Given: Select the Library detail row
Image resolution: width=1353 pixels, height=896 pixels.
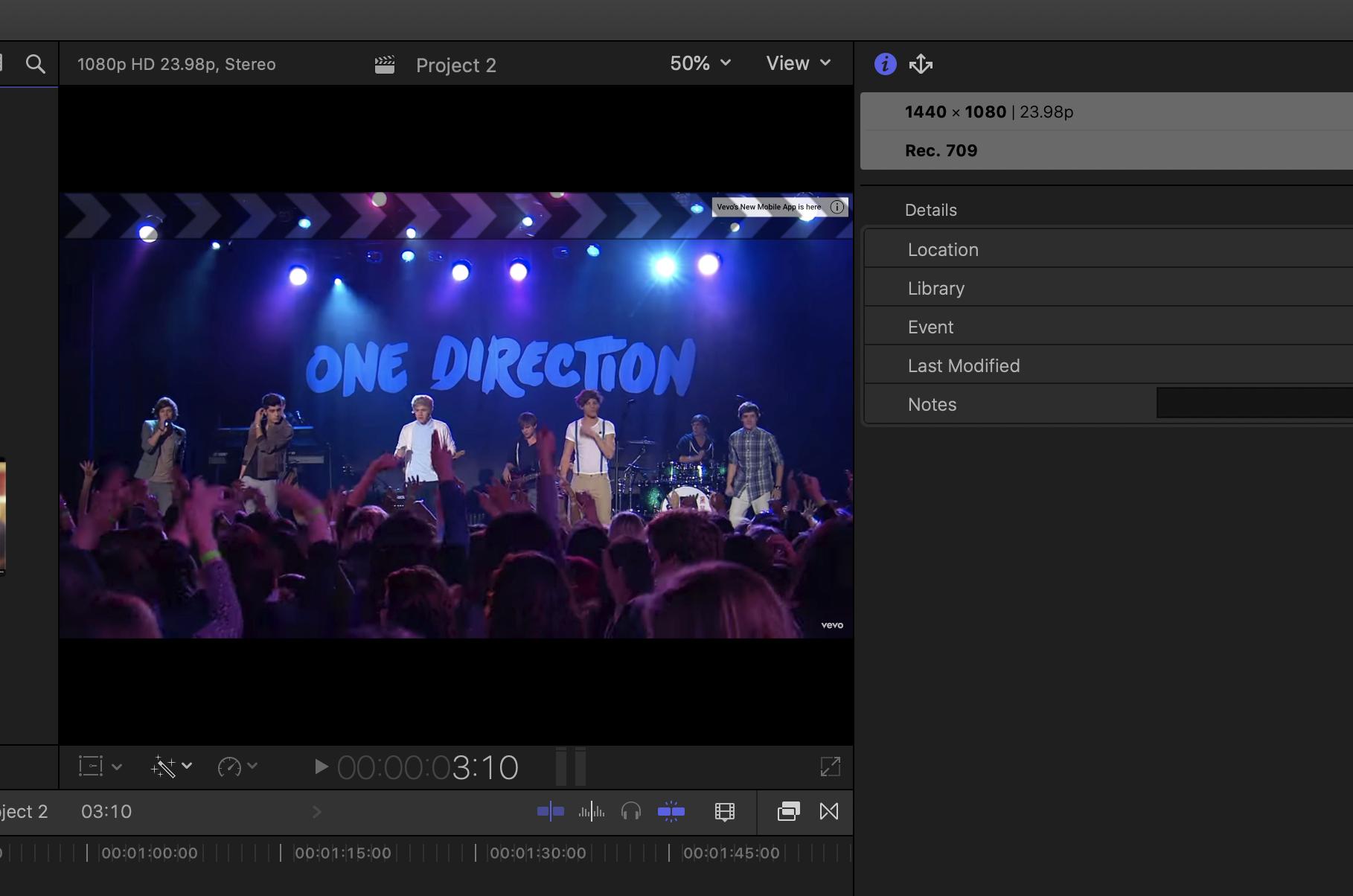Looking at the screenshot, I should click(x=1108, y=288).
